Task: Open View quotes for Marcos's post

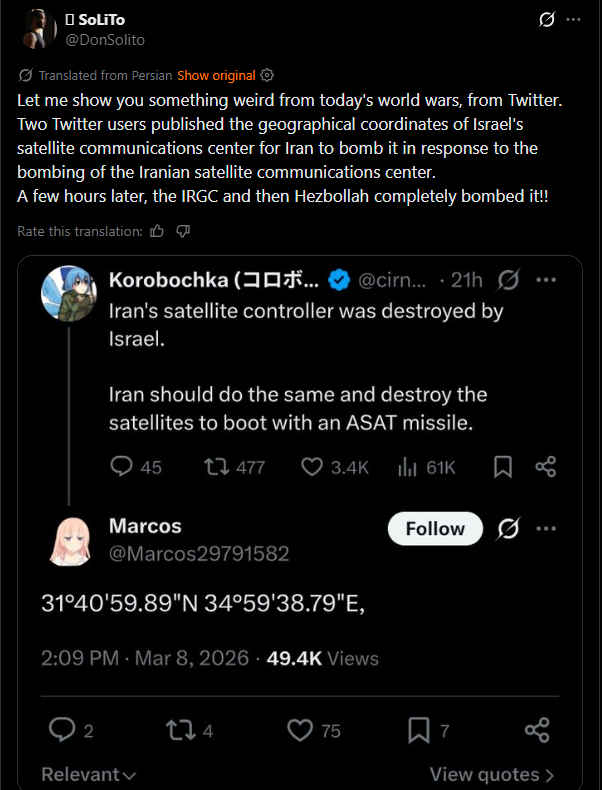Action: 492,774
